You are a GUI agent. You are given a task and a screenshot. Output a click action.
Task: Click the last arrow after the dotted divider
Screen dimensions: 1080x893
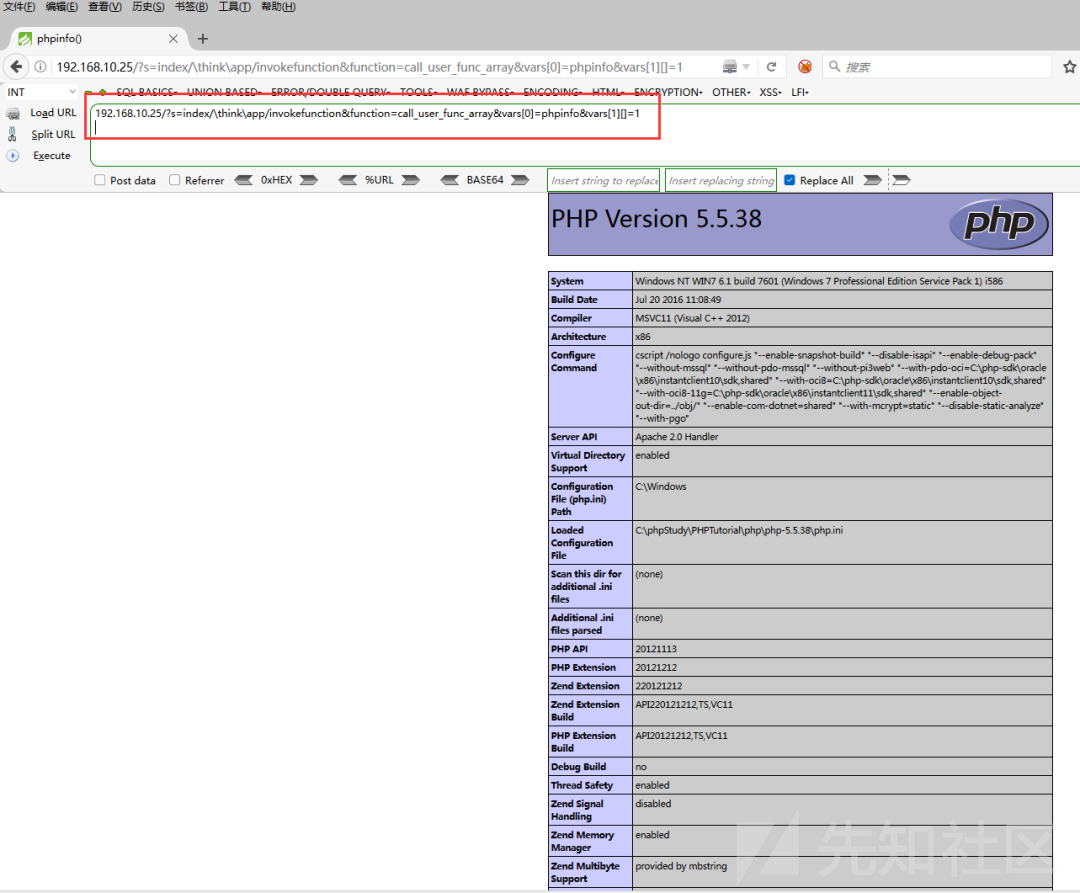(x=901, y=180)
